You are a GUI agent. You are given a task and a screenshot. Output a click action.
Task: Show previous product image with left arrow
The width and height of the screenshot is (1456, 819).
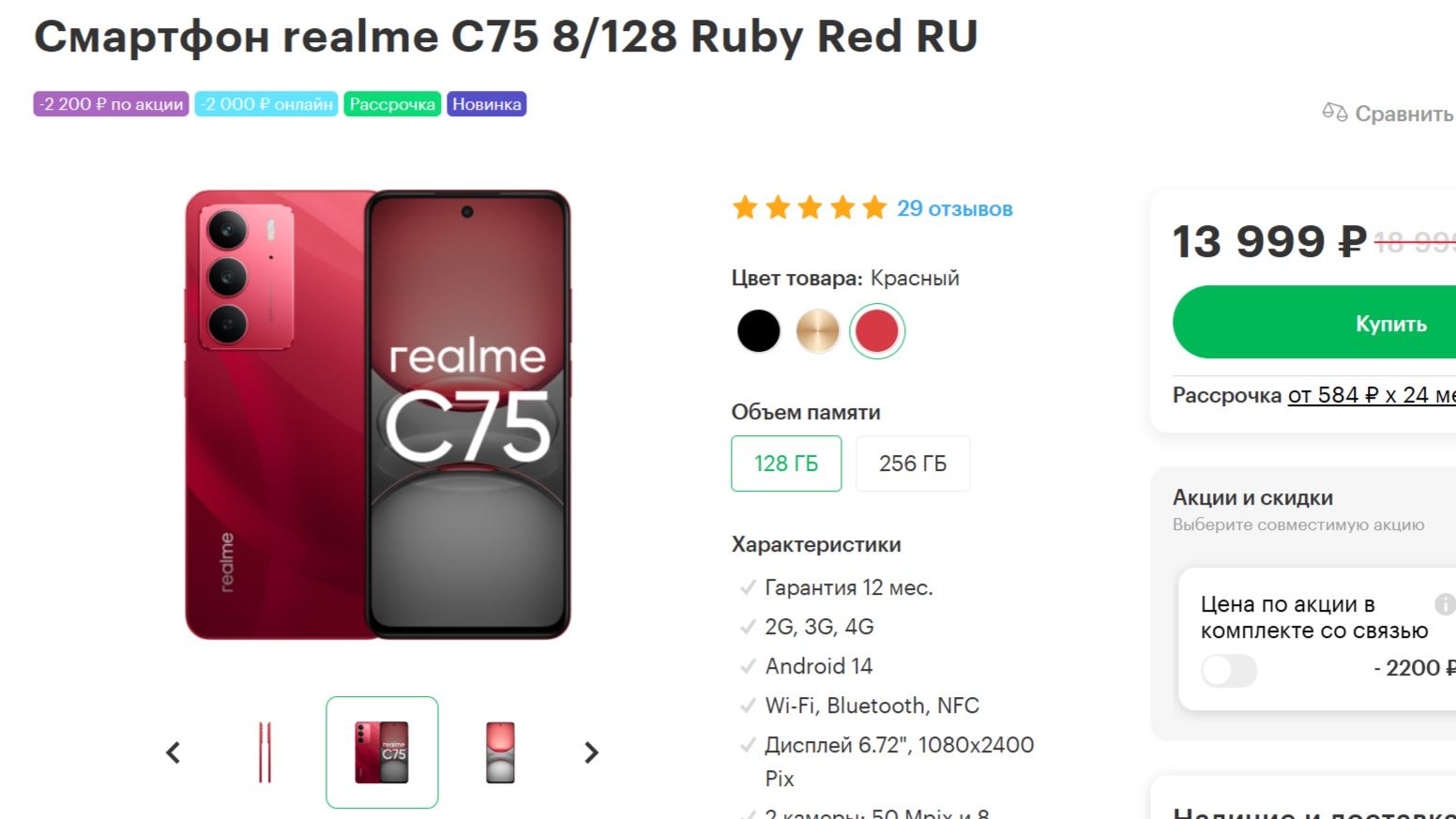[x=173, y=752]
